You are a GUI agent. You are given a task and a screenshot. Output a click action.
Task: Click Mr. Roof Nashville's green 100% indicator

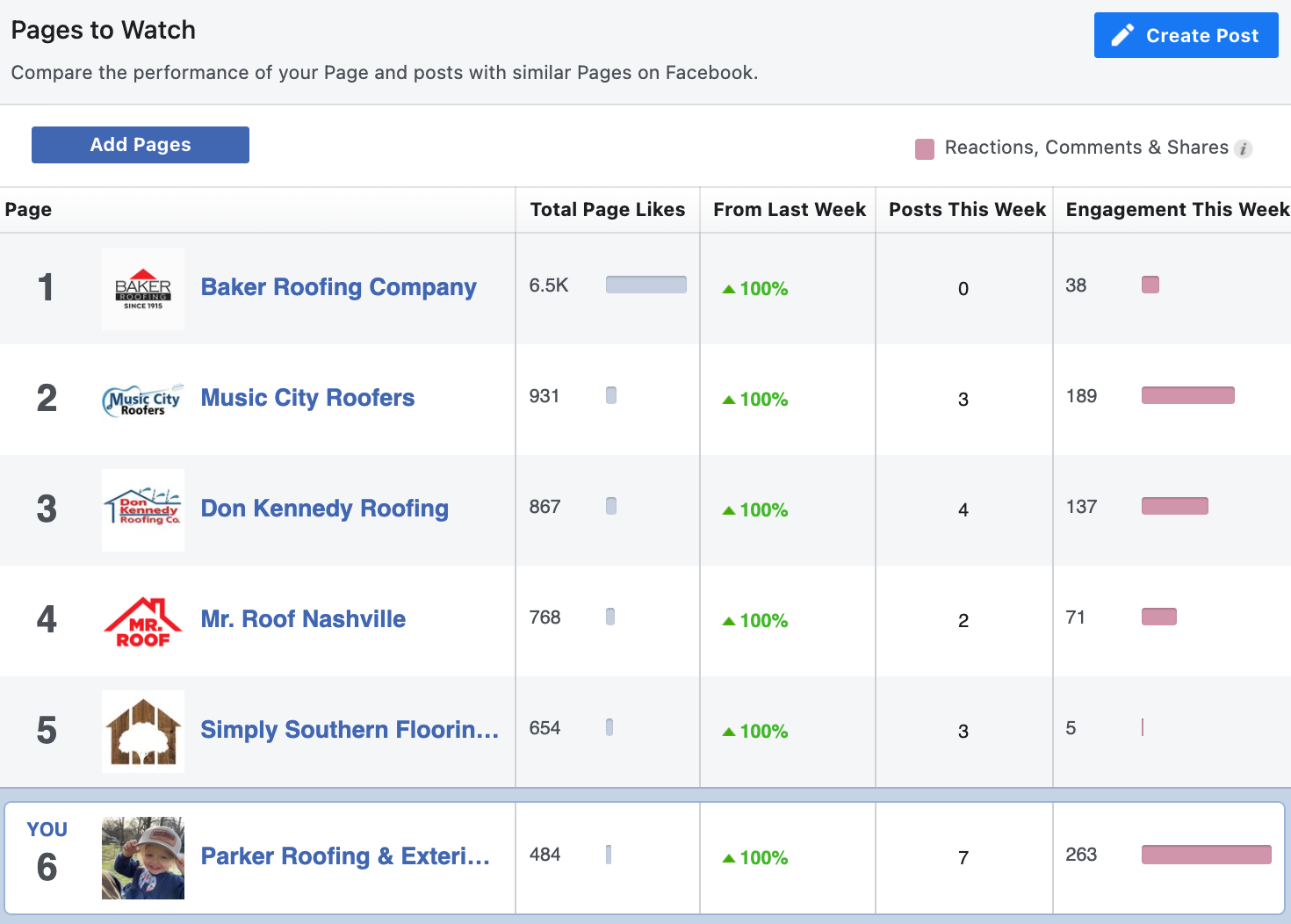[755, 621]
